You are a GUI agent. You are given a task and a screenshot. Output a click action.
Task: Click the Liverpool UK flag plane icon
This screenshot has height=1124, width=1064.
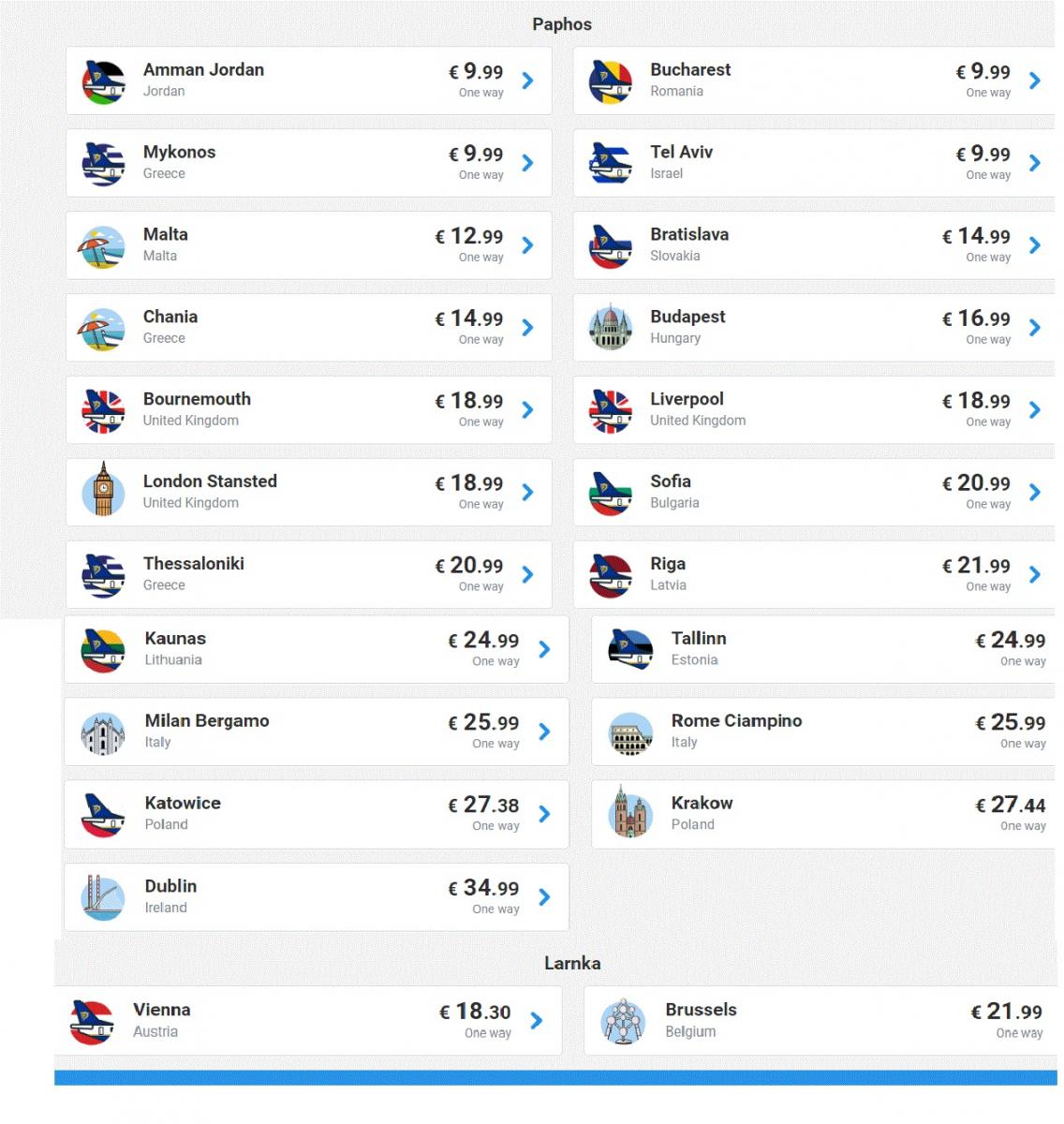pyautogui.click(x=611, y=412)
